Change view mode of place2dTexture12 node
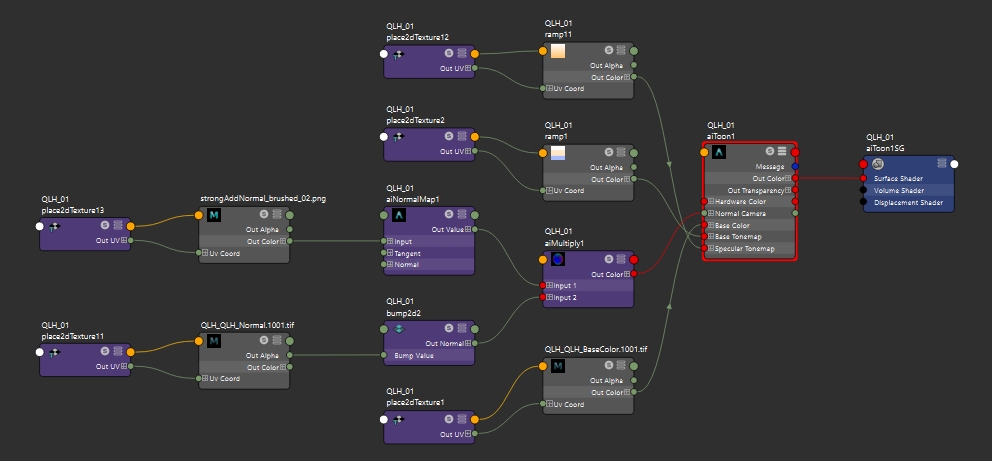The height and width of the screenshot is (461, 992). 462,54
